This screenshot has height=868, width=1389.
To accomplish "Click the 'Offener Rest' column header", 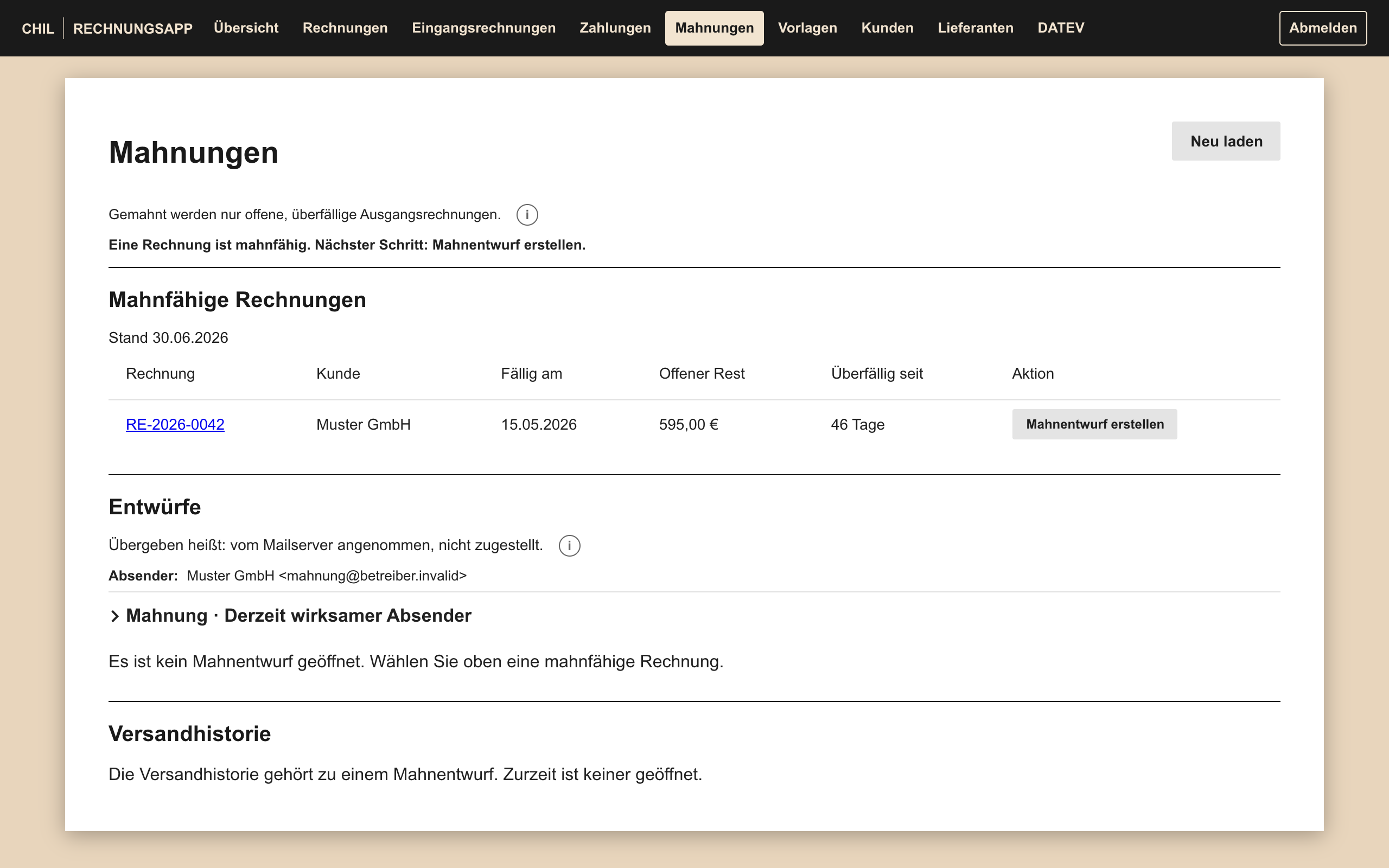I will click(x=702, y=374).
